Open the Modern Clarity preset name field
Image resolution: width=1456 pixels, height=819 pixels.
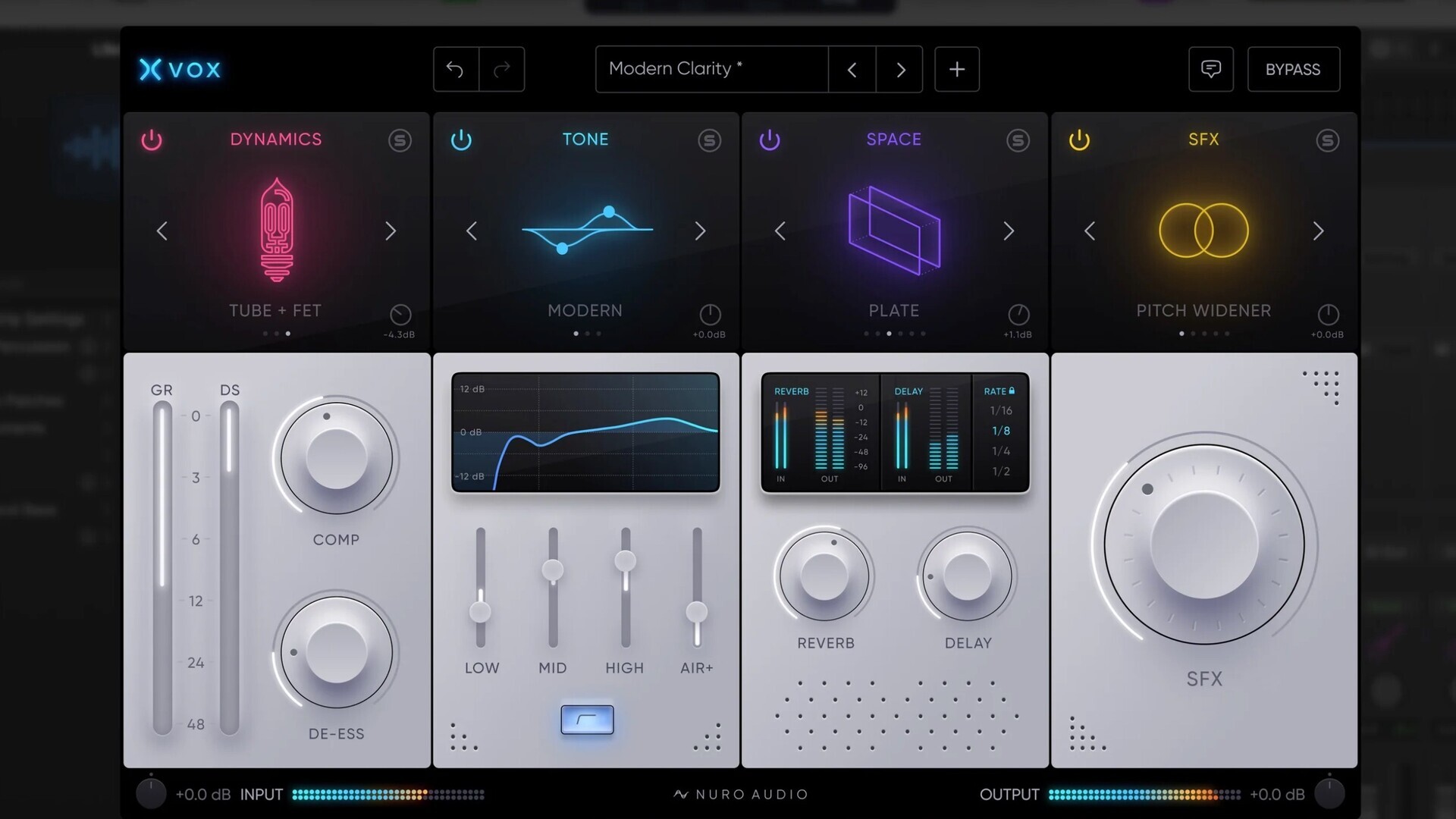click(712, 69)
